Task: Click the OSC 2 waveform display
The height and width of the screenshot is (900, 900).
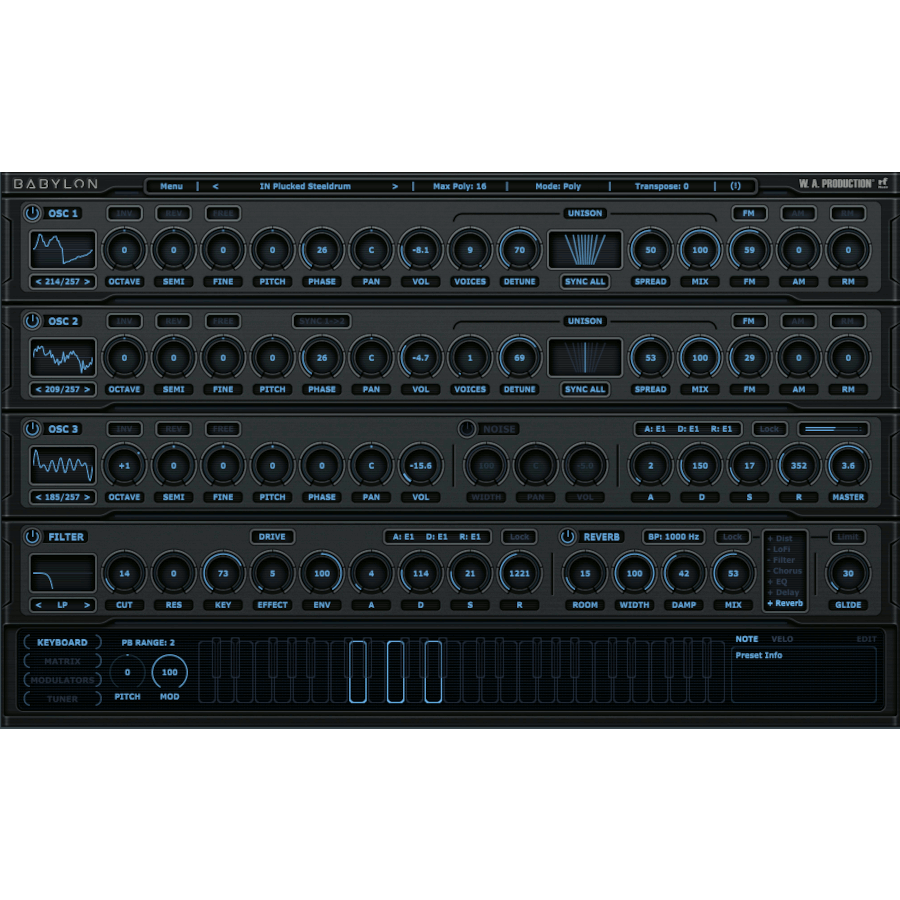Action: point(63,358)
